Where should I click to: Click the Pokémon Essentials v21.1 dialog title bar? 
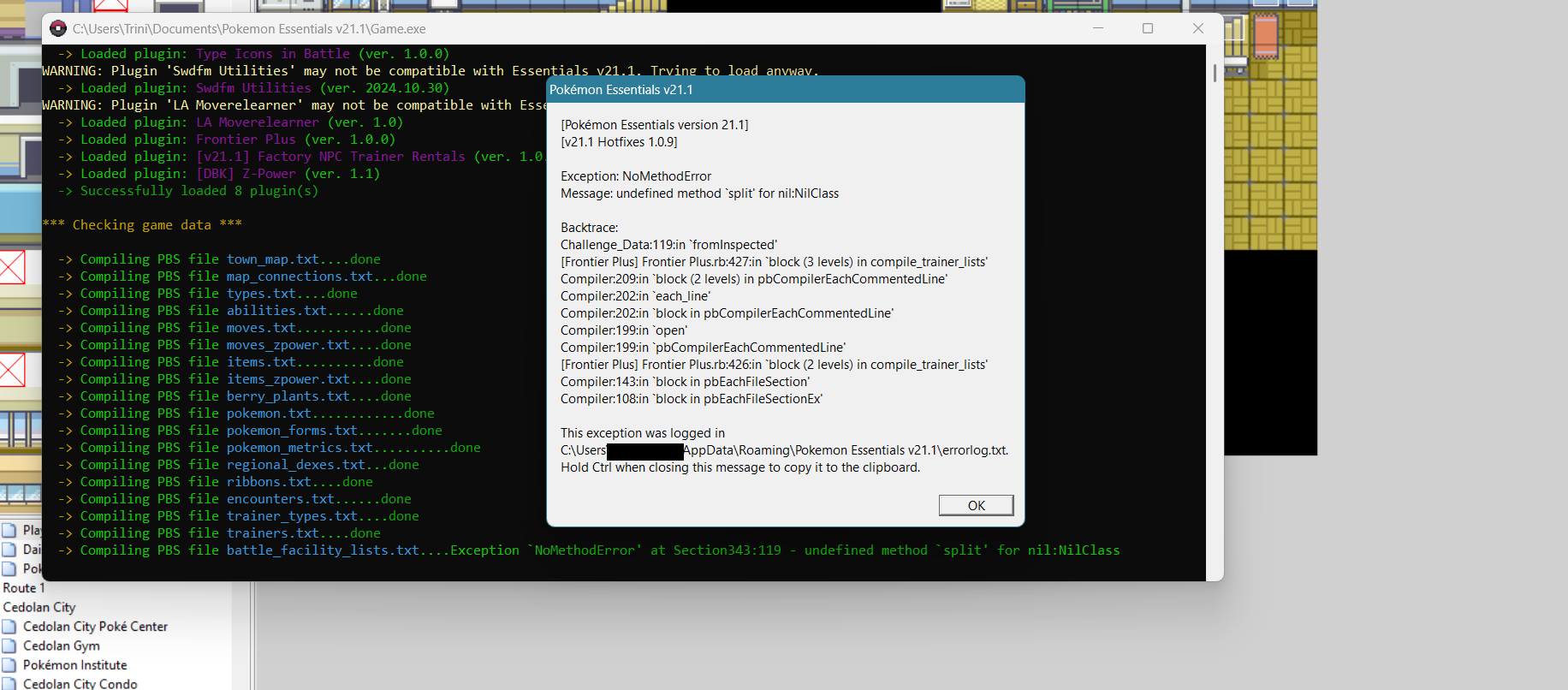(785, 90)
